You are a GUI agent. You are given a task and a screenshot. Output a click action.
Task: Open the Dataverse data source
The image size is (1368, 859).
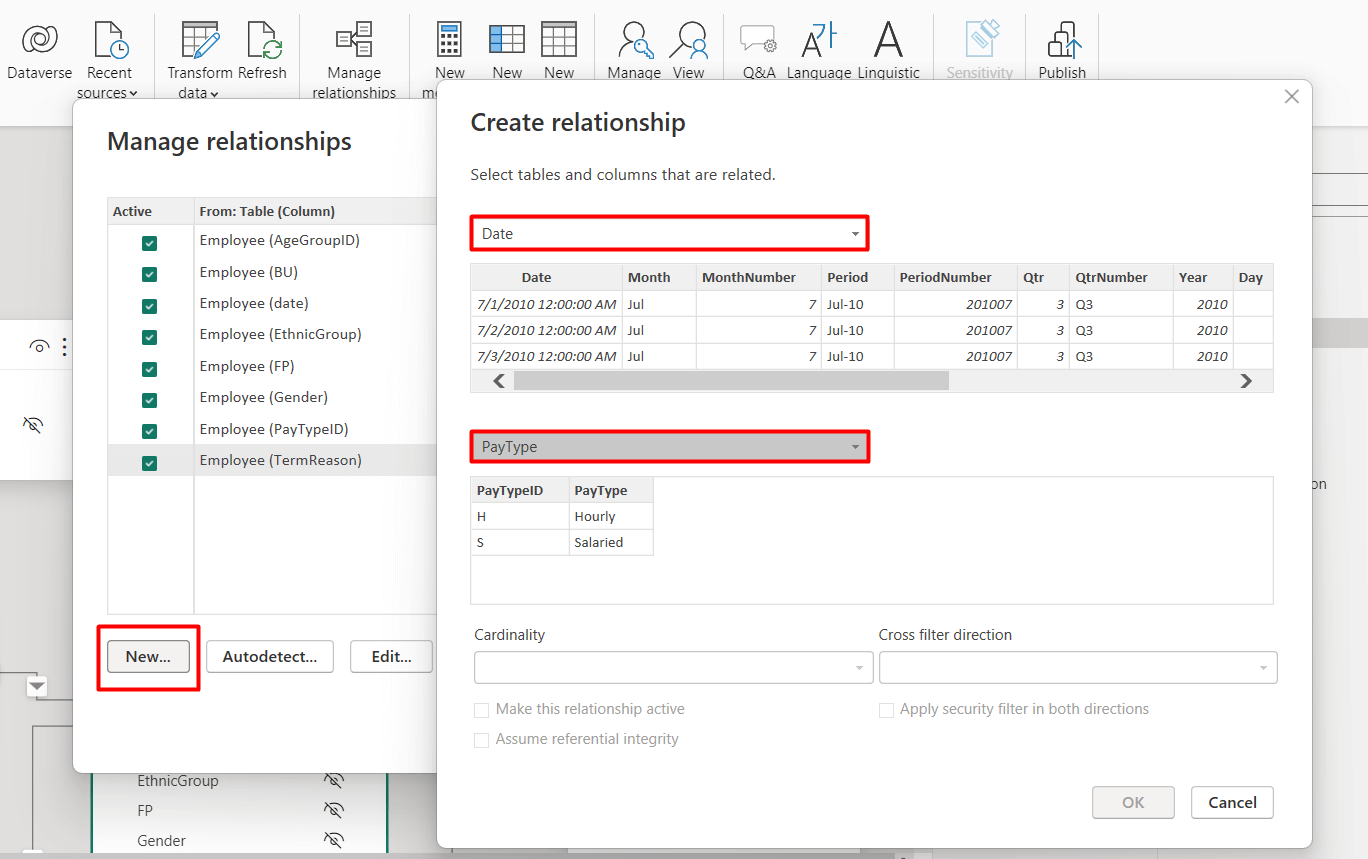tap(39, 40)
